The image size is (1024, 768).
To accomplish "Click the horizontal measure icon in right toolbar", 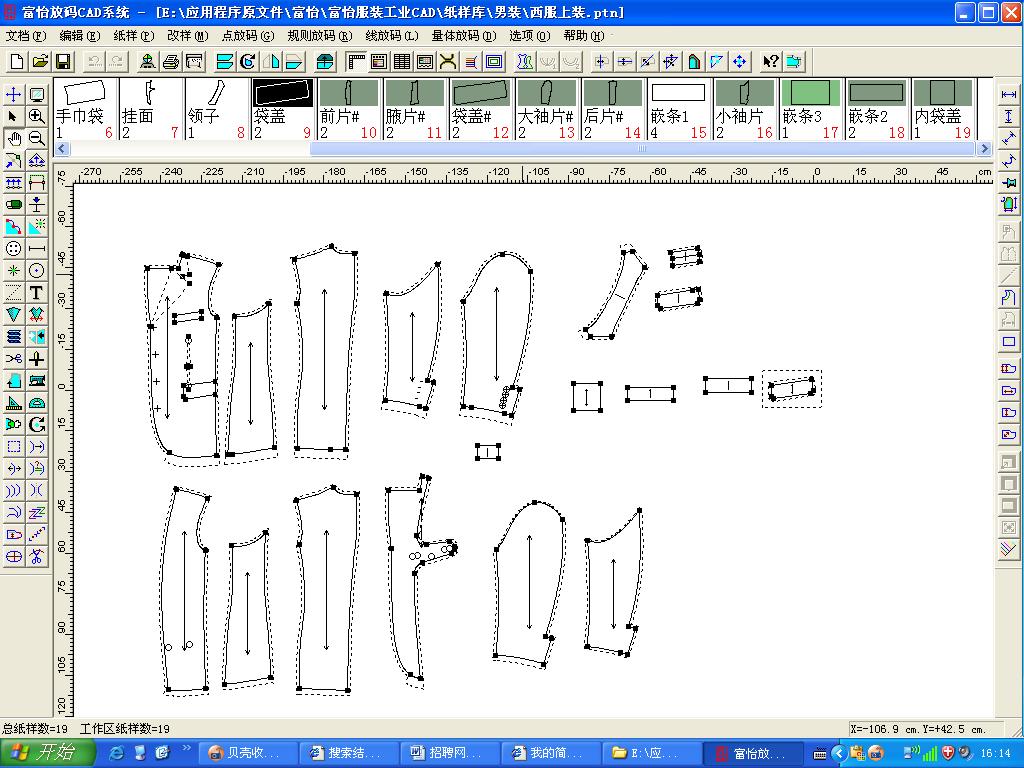I will pyautogui.click(x=1009, y=95).
